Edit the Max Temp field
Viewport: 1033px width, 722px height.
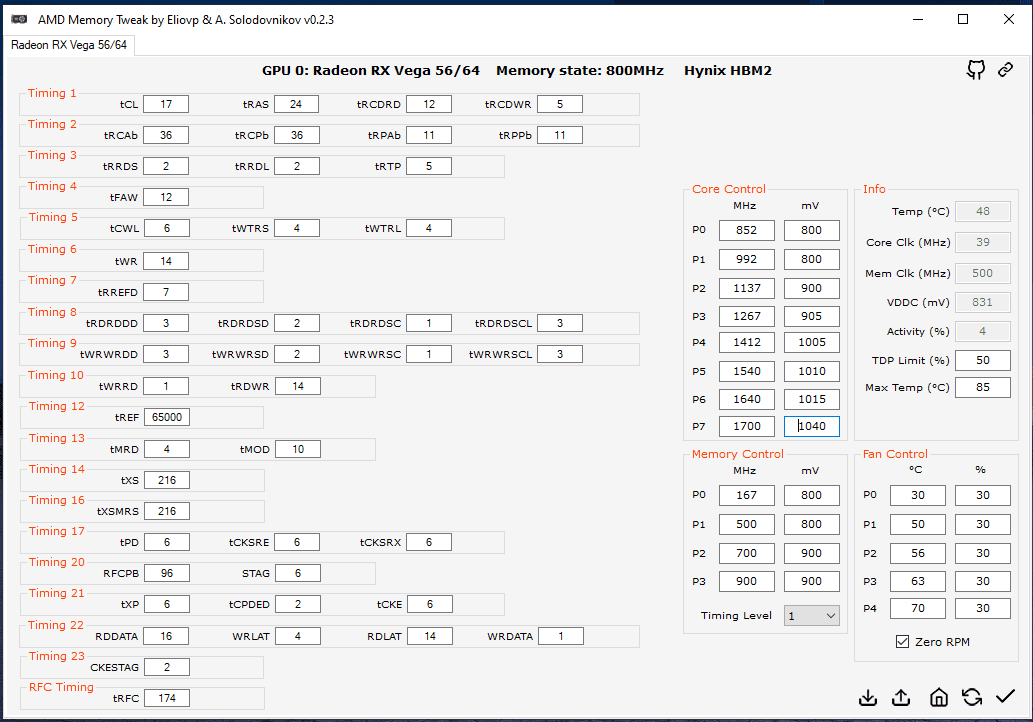click(x=982, y=387)
